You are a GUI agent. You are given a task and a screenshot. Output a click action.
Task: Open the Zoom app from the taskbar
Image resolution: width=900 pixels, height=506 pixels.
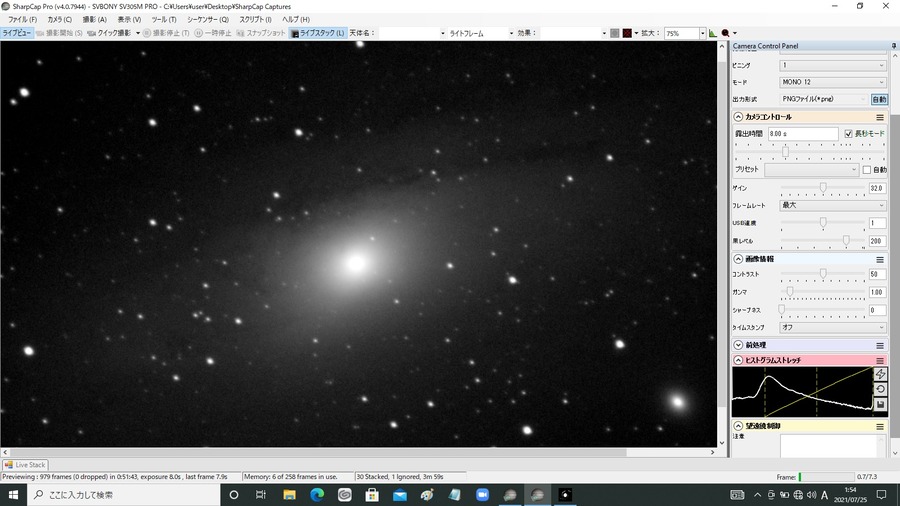click(x=482, y=495)
